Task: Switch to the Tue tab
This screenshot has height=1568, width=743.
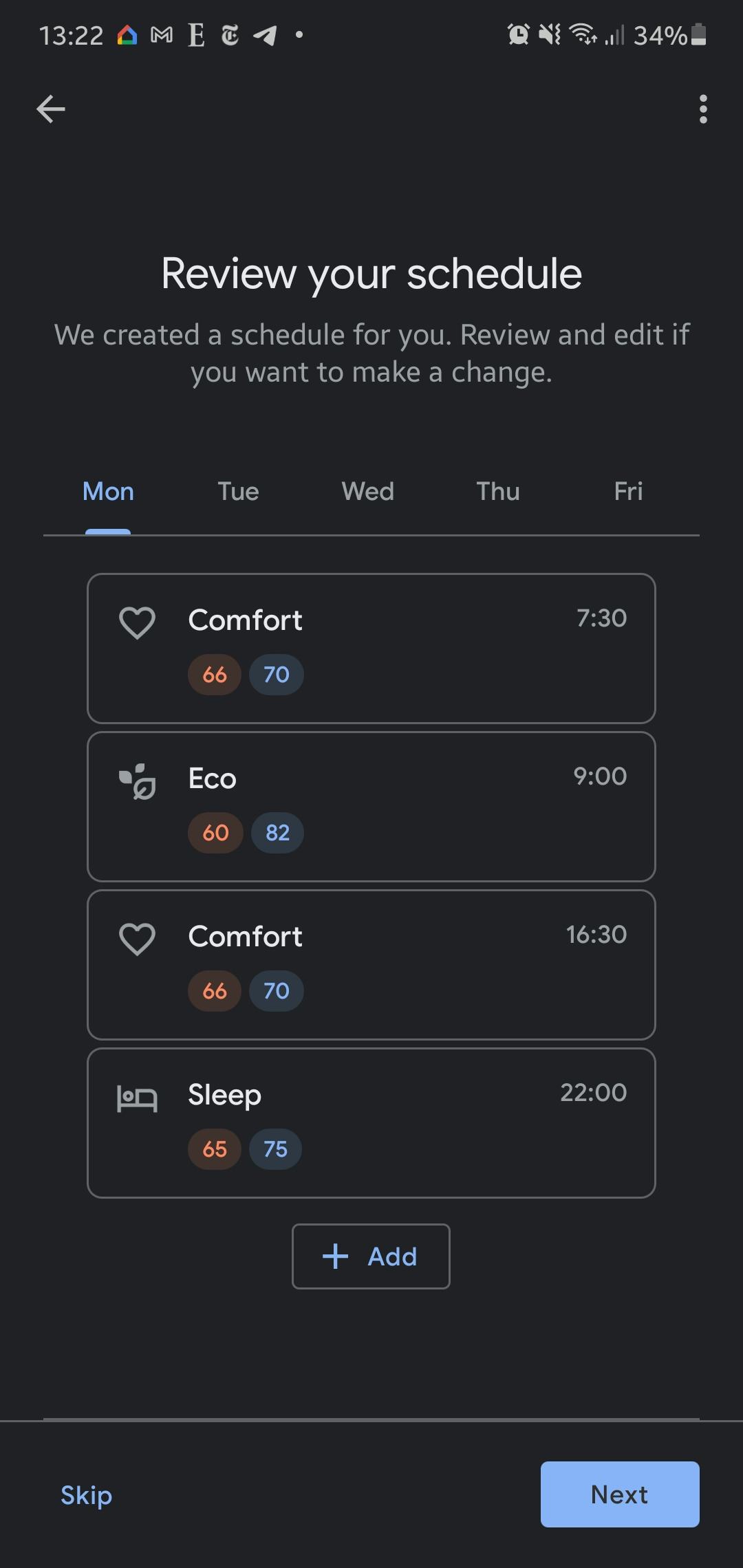Action: 238,492
